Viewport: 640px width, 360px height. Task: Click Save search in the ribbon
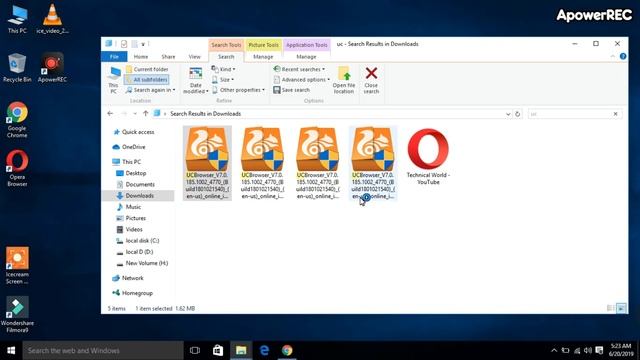click(291, 90)
